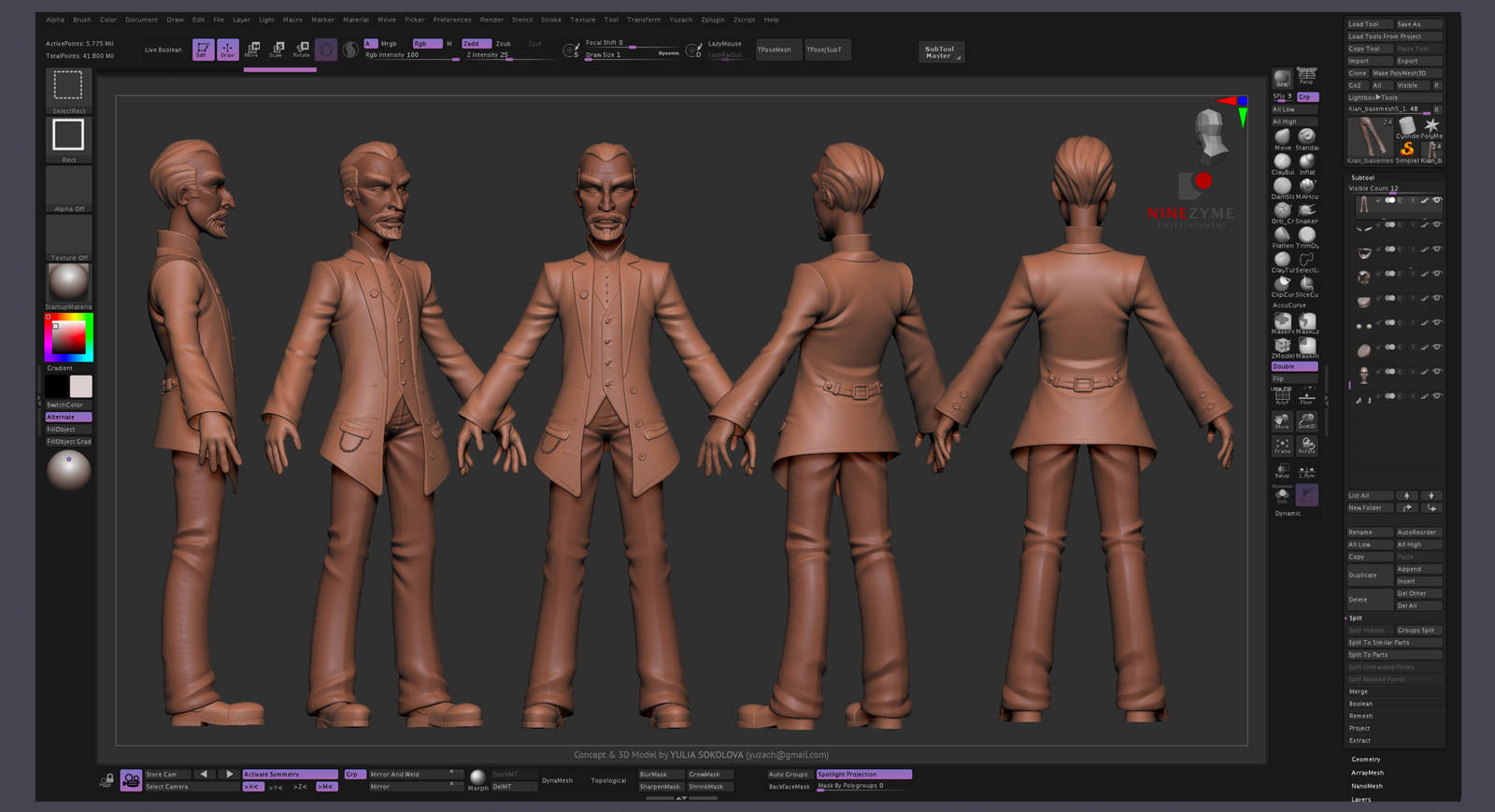
Task: Pick the DamStandard brush
Action: click(1282, 188)
